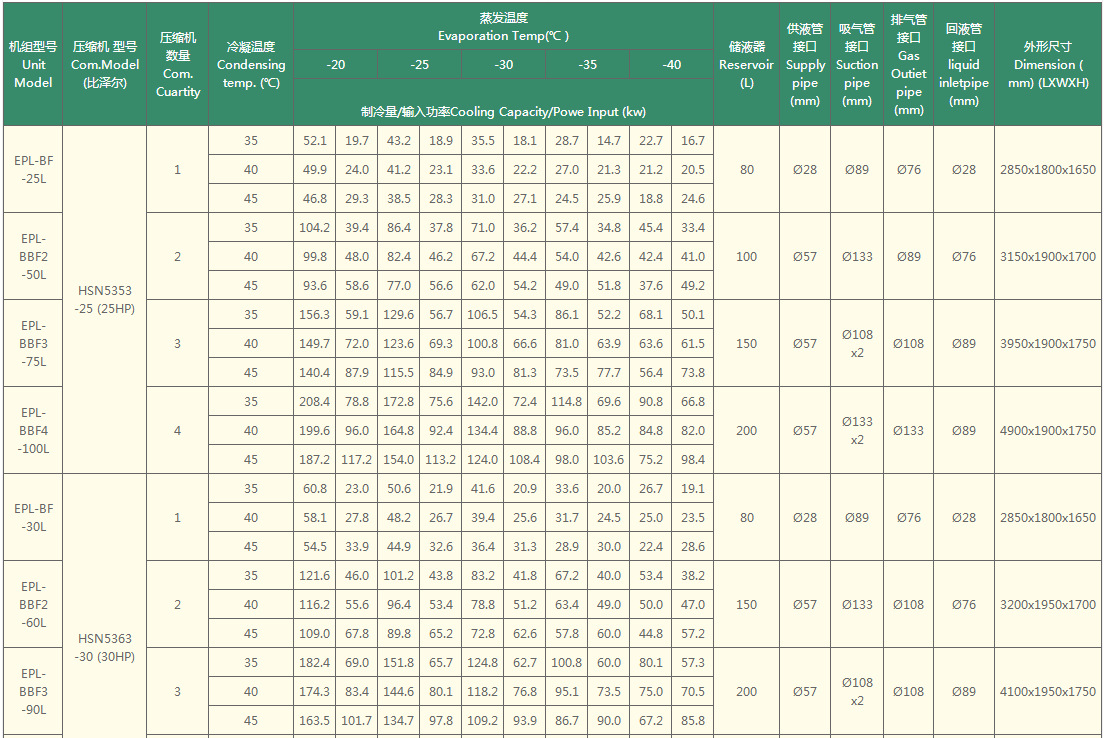Click the 156.3 cooling capacity value

coord(314,314)
